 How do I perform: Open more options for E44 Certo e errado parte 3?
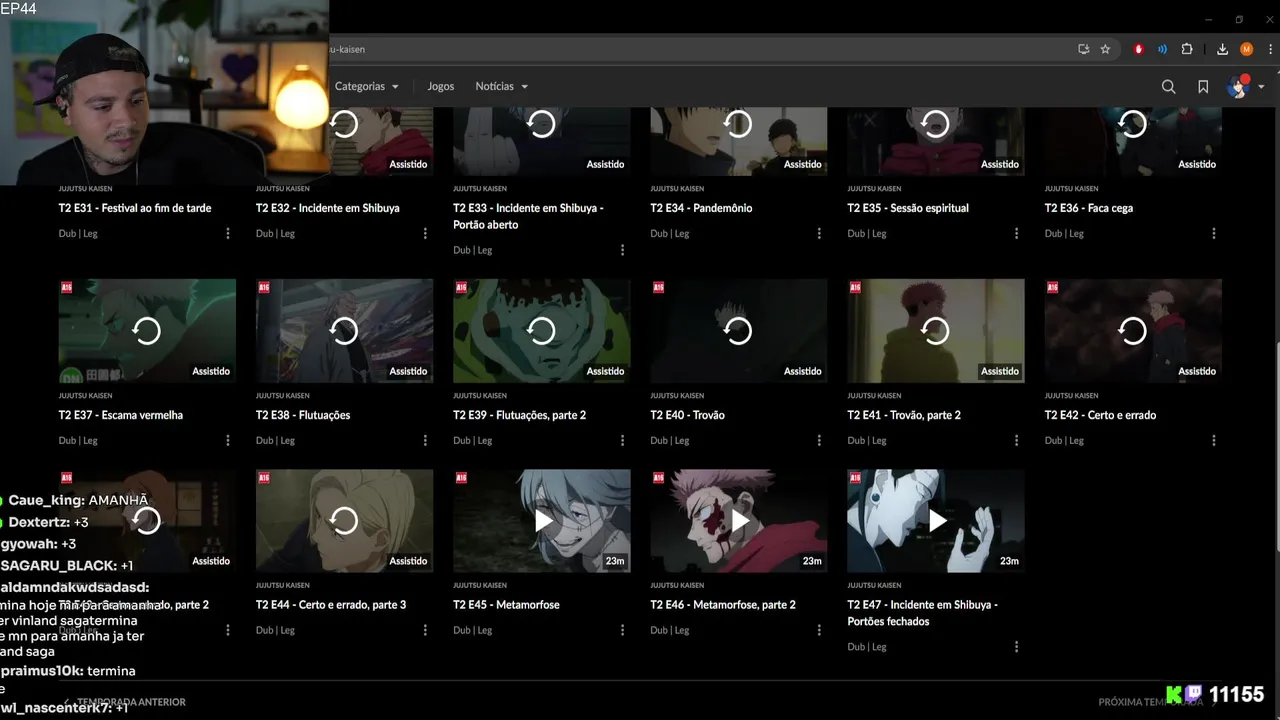425,630
